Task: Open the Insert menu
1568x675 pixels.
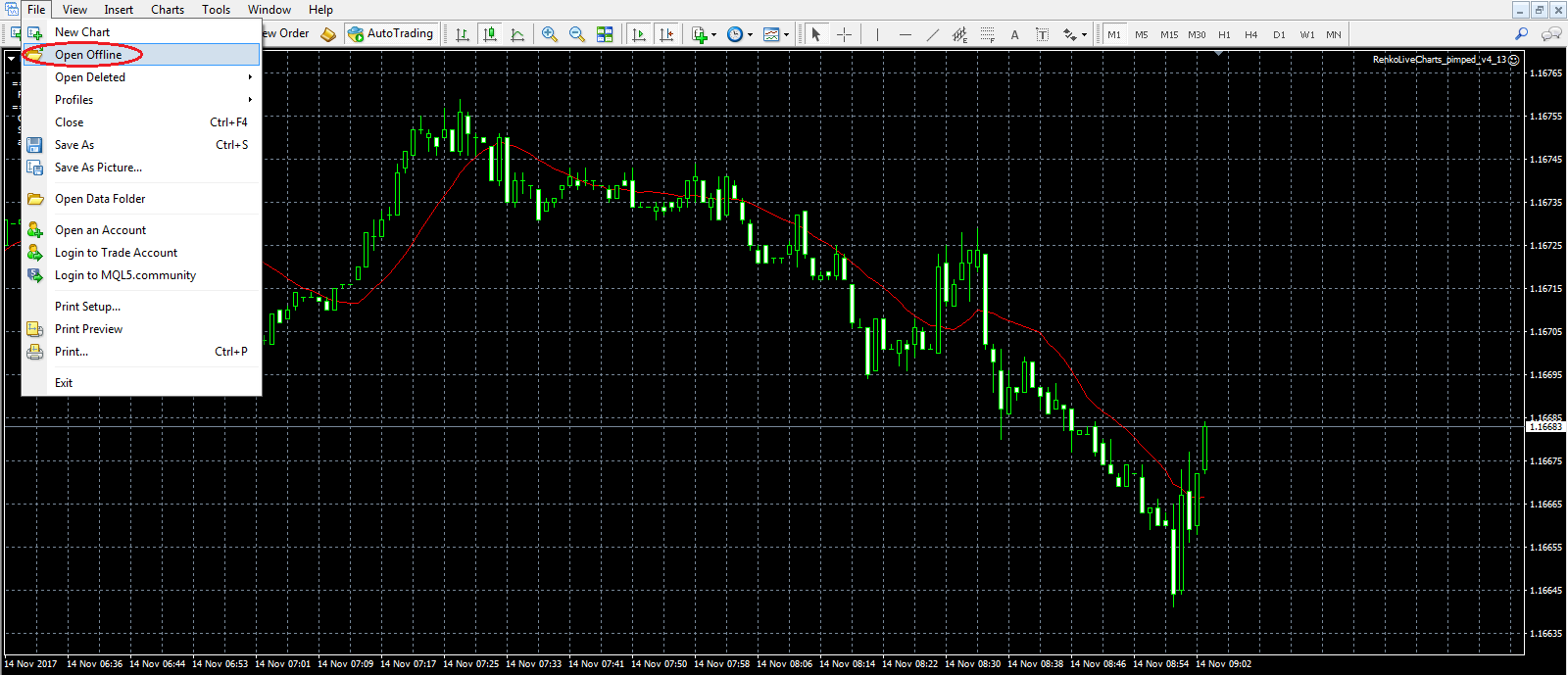Action: pyautogui.click(x=119, y=10)
